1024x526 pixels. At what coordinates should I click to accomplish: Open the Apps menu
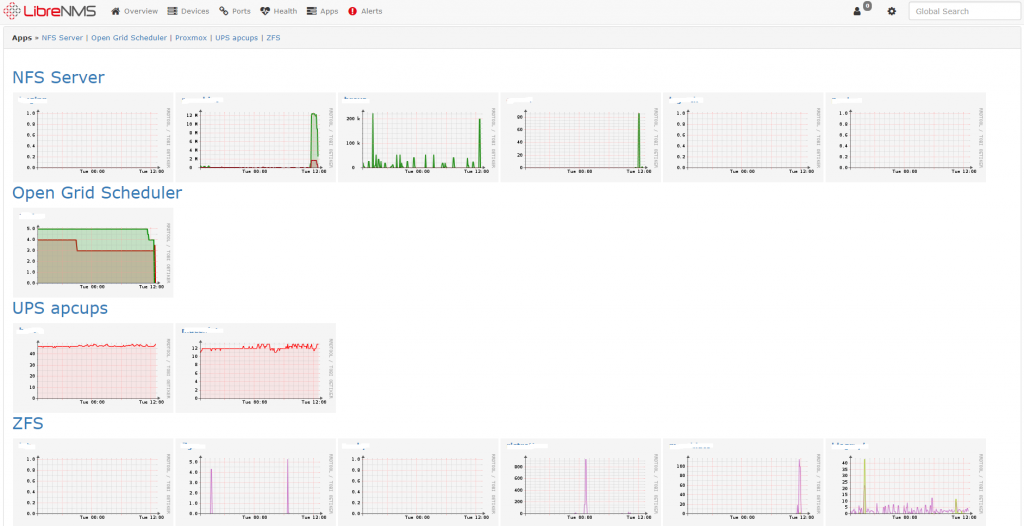[x=322, y=11]
